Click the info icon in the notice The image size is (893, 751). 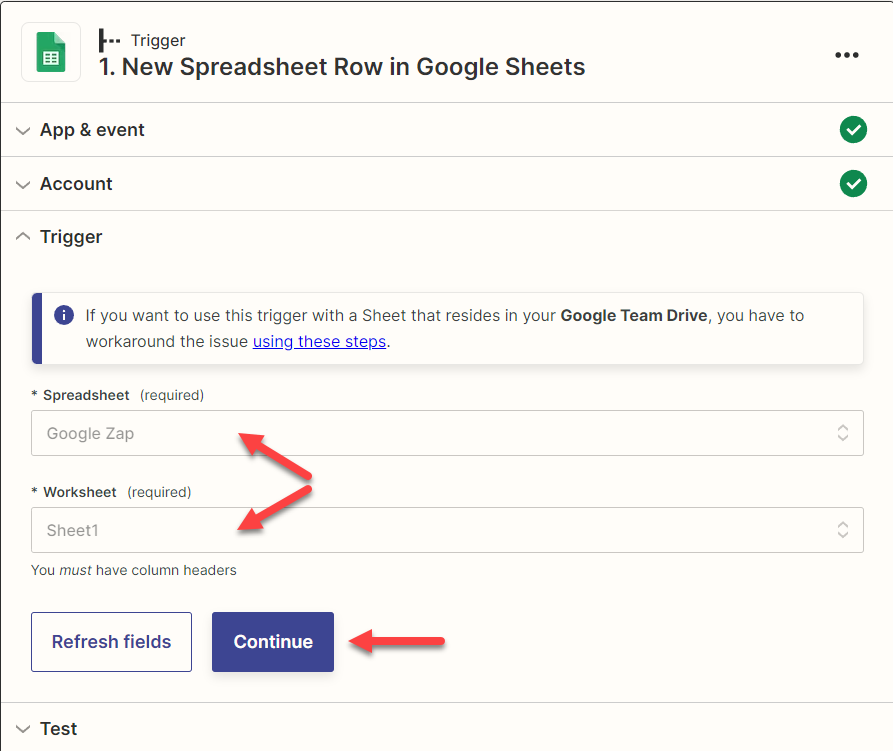[x=64, y=315]
